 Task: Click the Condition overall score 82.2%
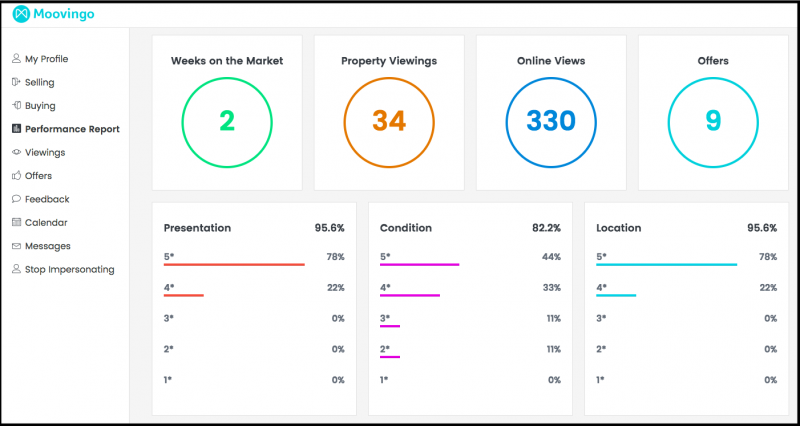[x=546, y=228]
